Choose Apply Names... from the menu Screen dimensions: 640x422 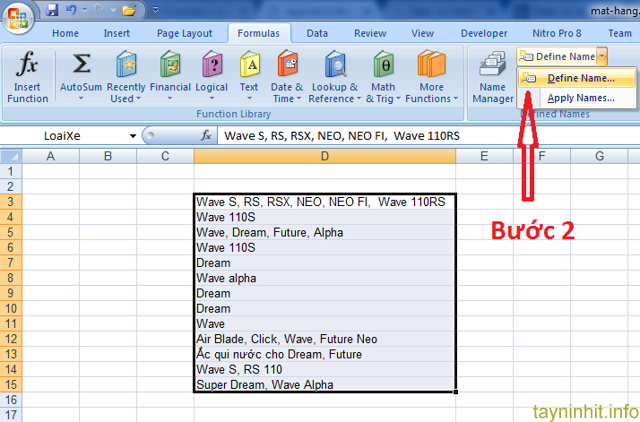580,98
